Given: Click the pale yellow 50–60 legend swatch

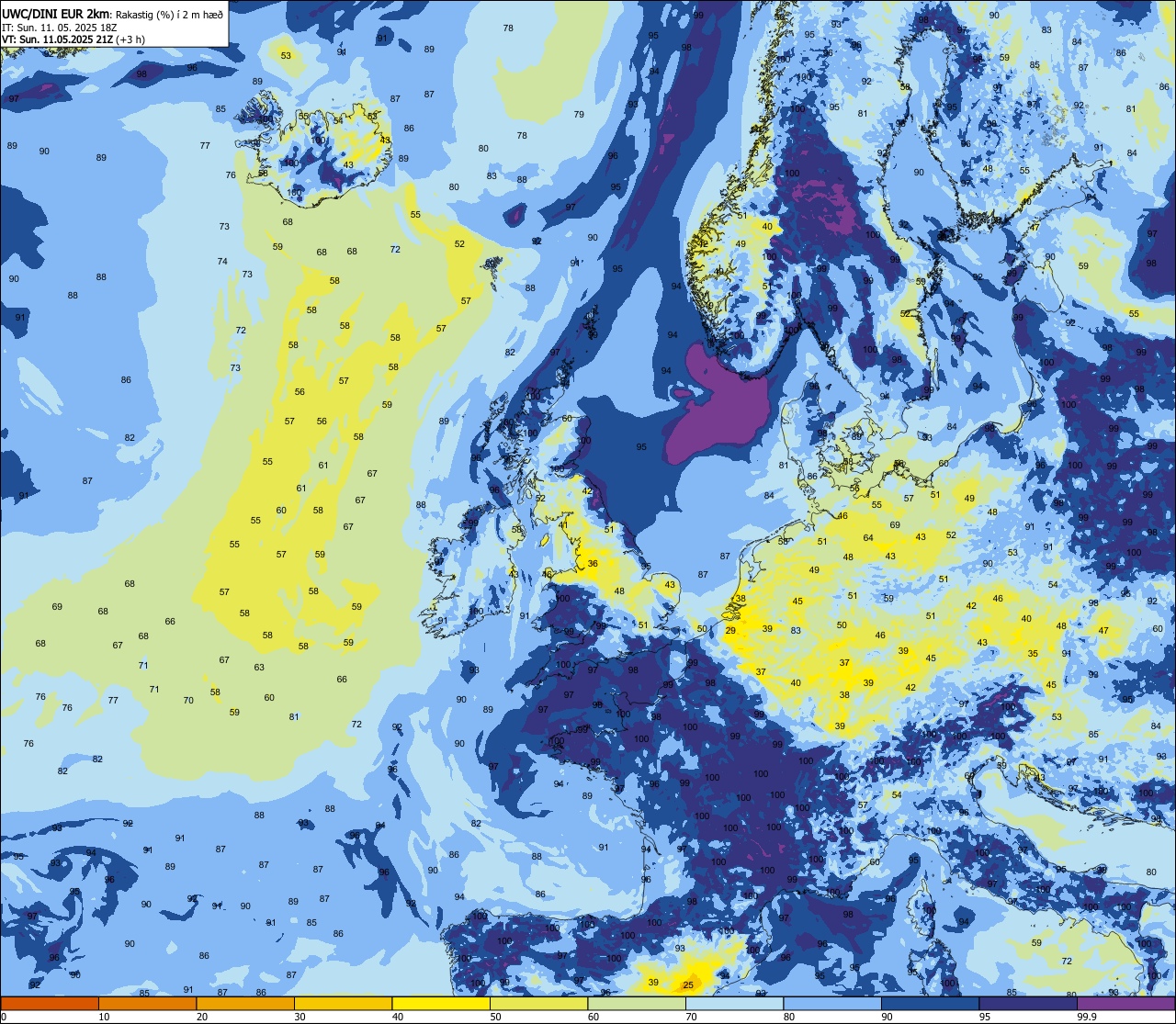Looking at the screenshot, I should [x=538, y=1003].
